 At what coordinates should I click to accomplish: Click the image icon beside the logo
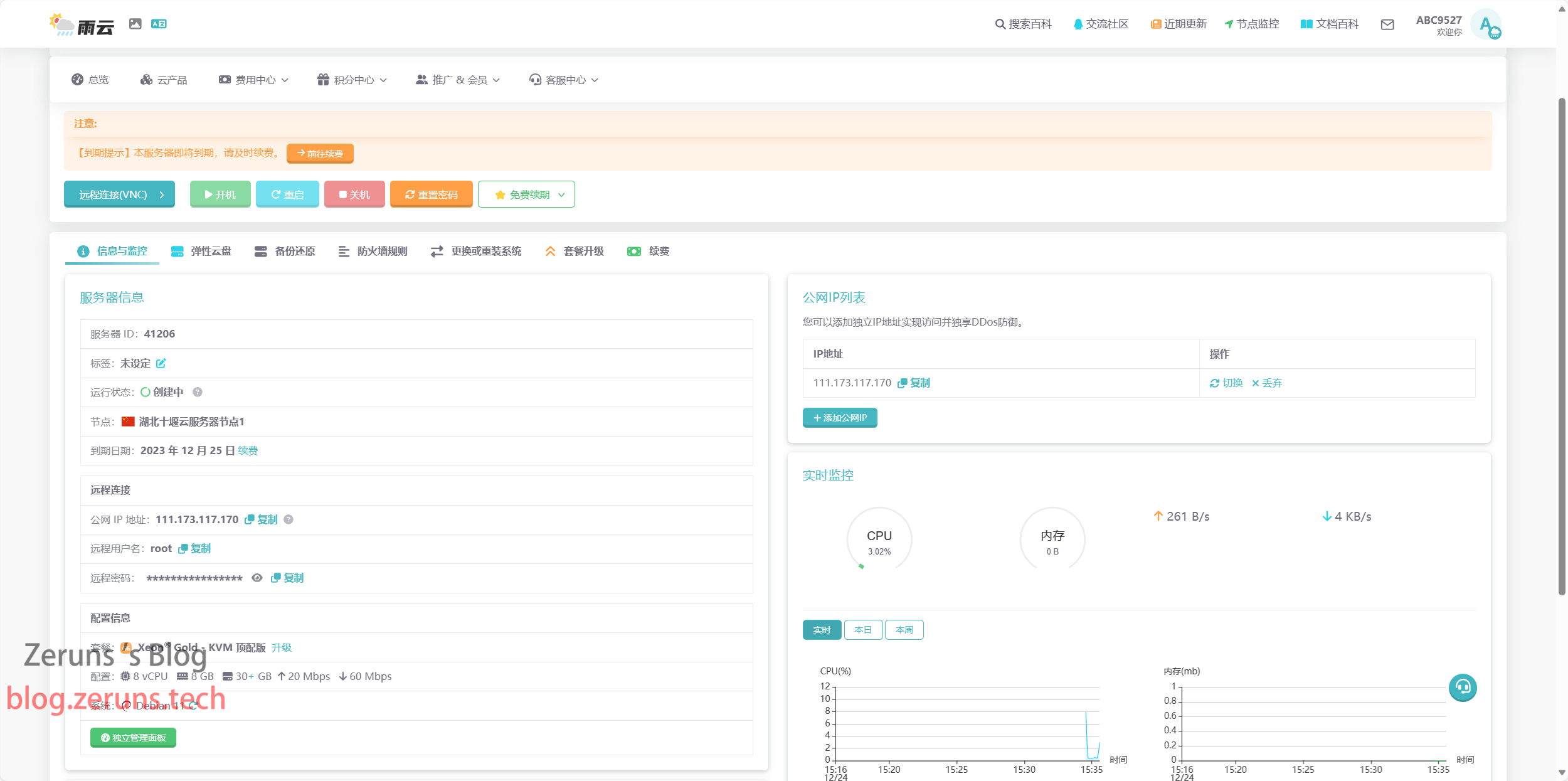click(x=135, y=24)
